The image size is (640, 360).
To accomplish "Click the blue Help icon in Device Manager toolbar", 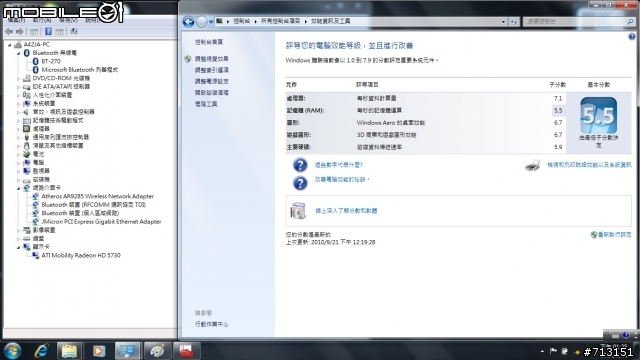I will (x=48, y=31).
